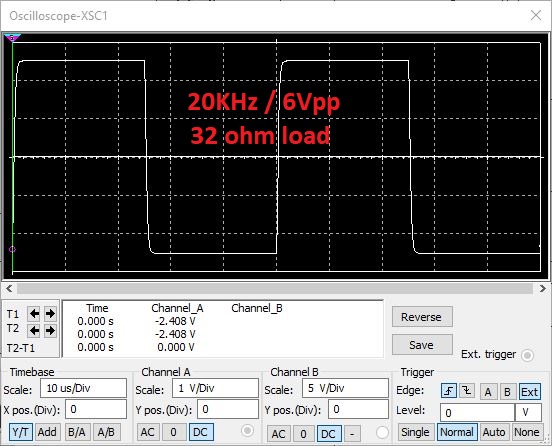This screenshot has height=446, width=552.
Task: Move cursor T1 right with arrow
Action: coord(50,313)
